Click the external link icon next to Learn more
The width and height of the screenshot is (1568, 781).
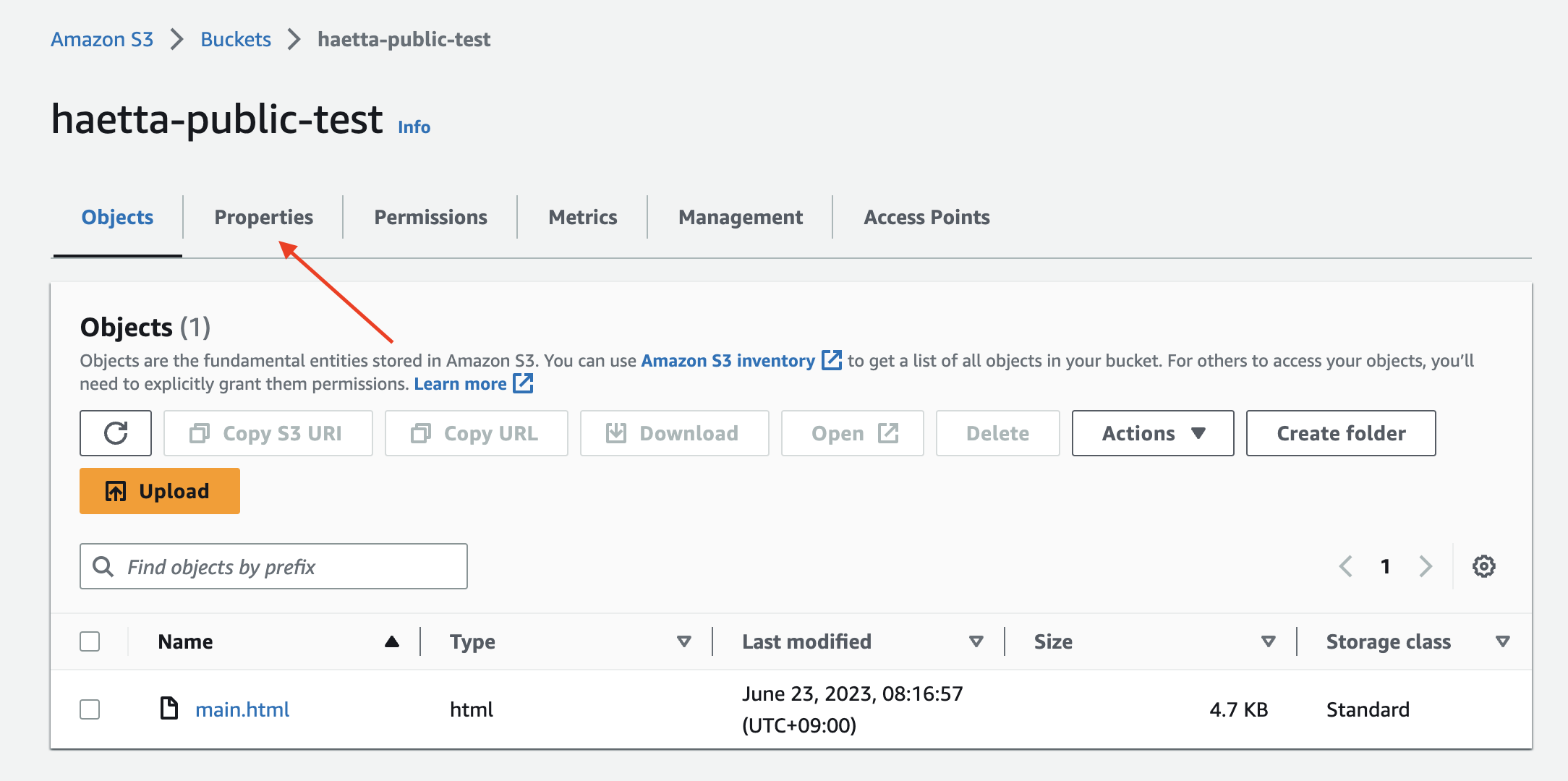(523, 383)
